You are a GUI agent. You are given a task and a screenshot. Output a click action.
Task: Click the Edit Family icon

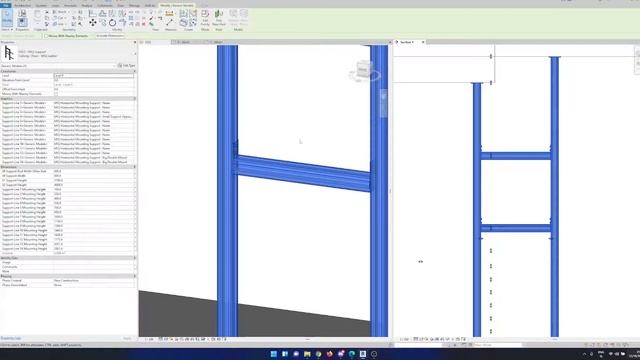(205, 17)
